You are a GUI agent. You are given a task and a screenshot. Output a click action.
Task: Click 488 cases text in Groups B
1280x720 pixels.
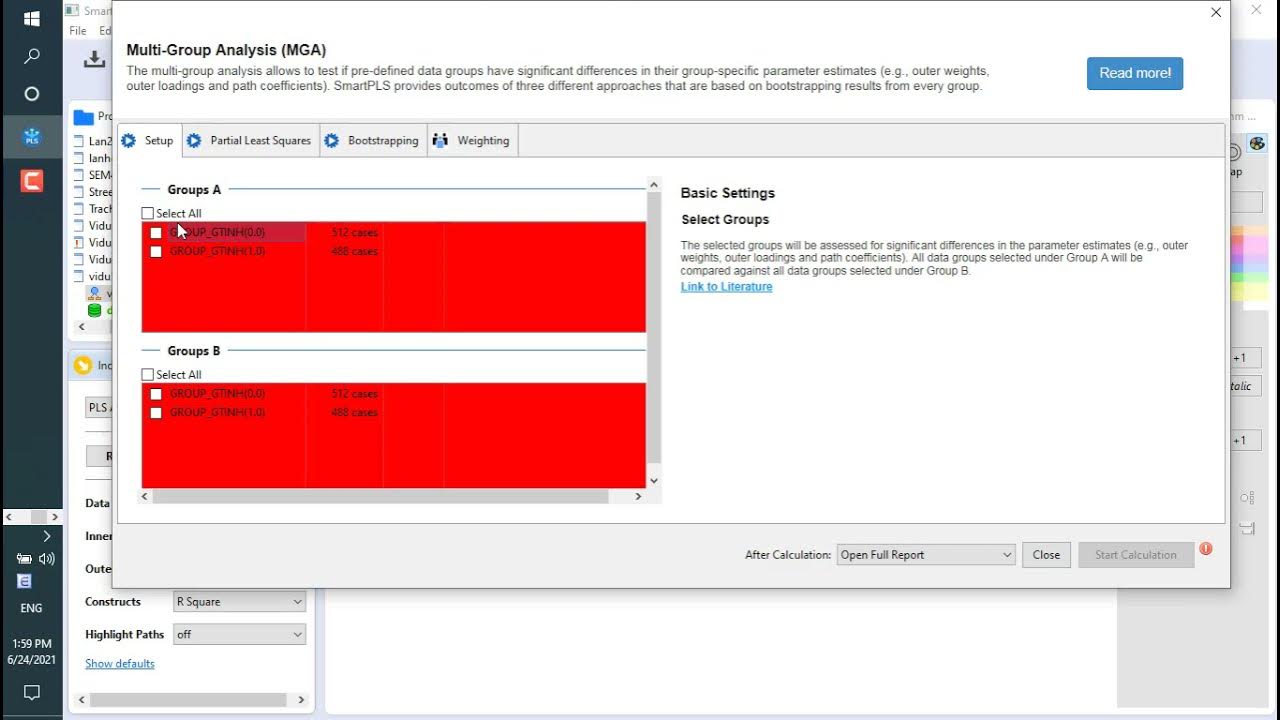tap(355, 412)
